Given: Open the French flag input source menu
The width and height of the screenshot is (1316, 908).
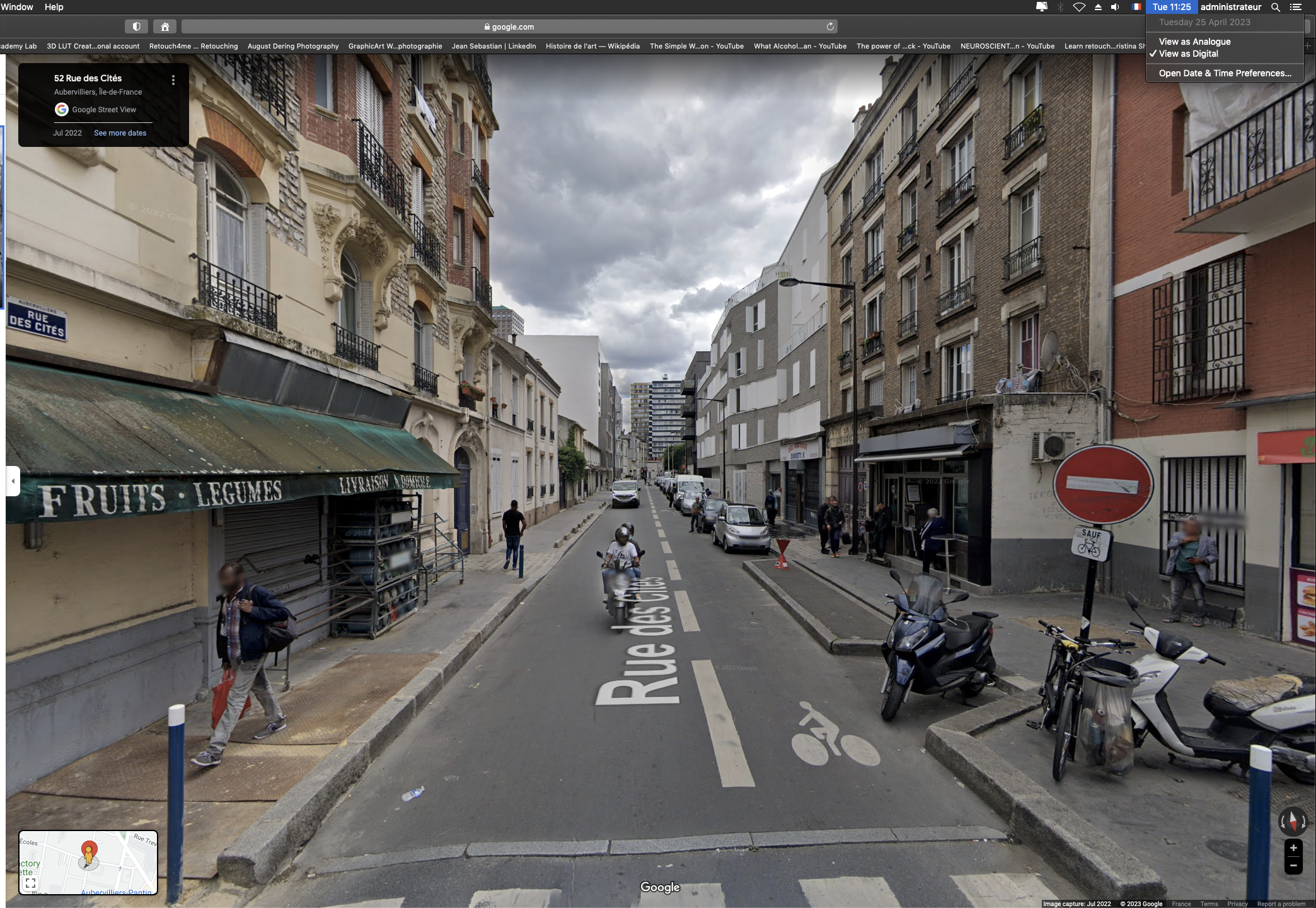Looking at the screenshot, I should 1136,7.
